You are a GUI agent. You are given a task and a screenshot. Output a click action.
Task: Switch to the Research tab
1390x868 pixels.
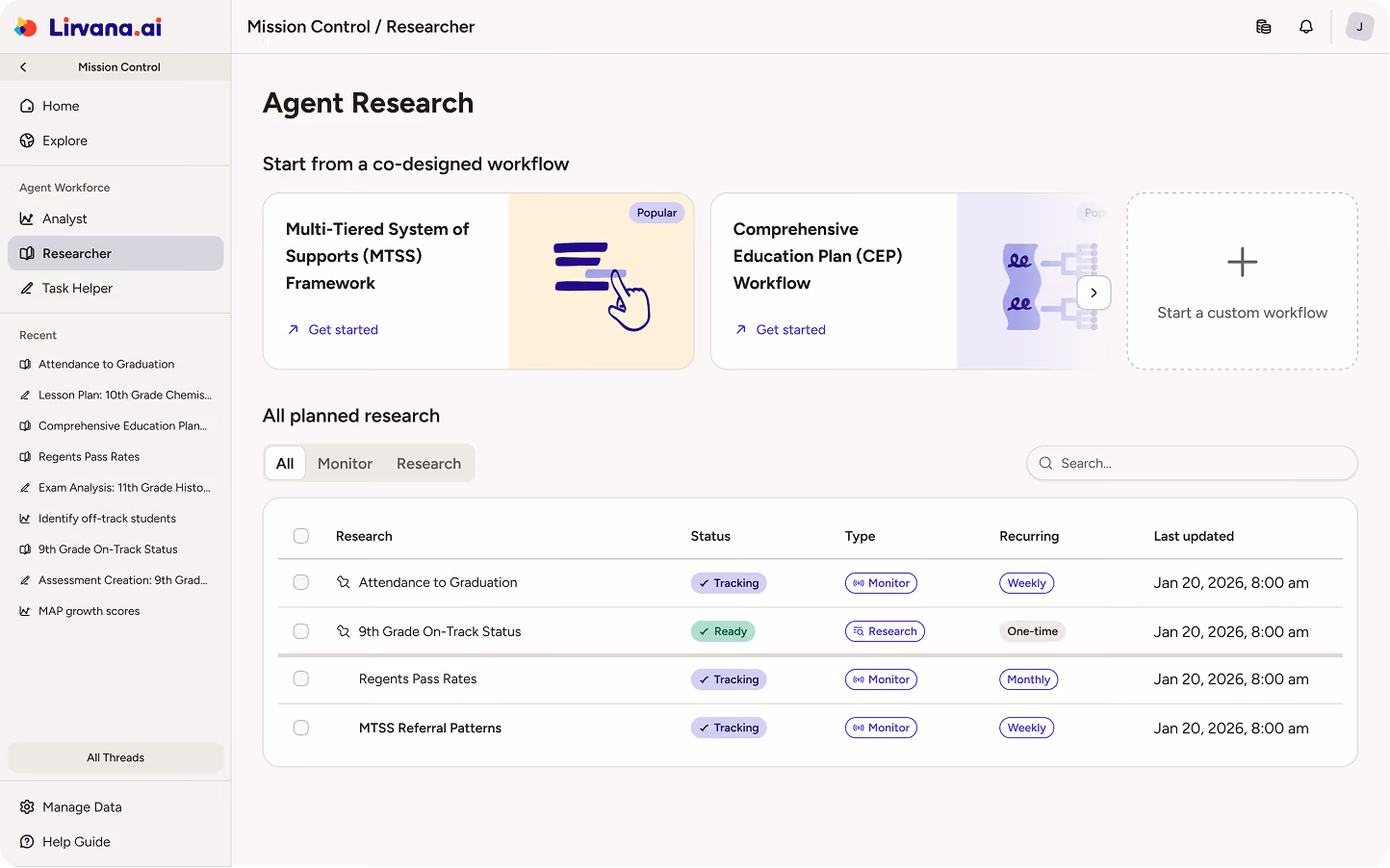(x=428, y=463)
